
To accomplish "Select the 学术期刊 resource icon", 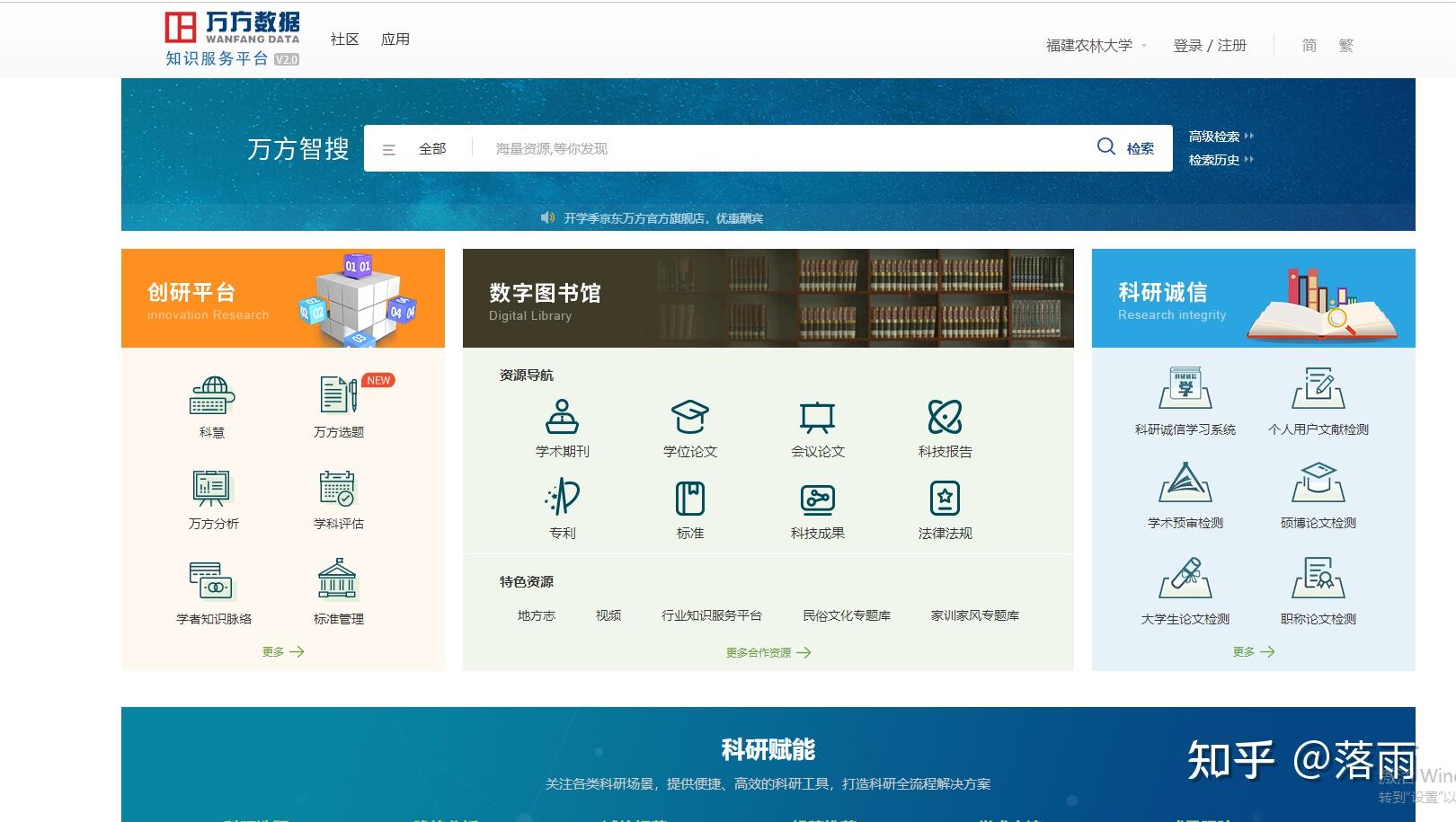I will pos(563,417).
